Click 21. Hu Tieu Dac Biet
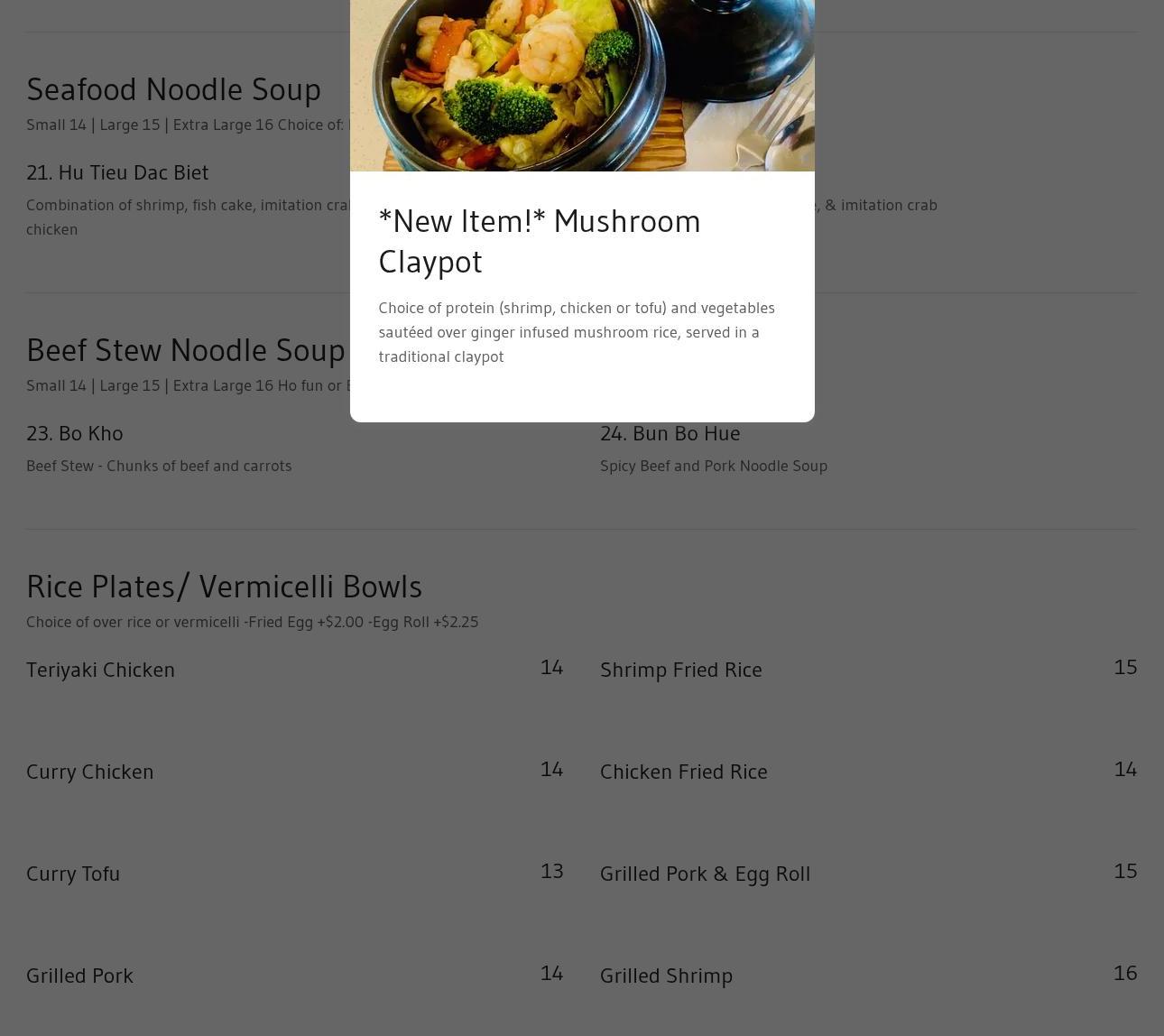 point(117,172)
